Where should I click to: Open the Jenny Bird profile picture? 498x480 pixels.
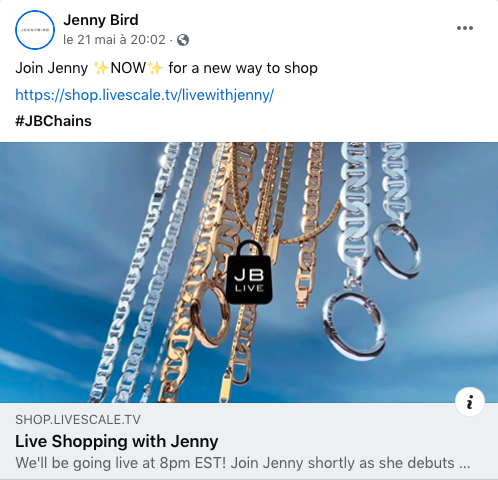pos(35,30)
